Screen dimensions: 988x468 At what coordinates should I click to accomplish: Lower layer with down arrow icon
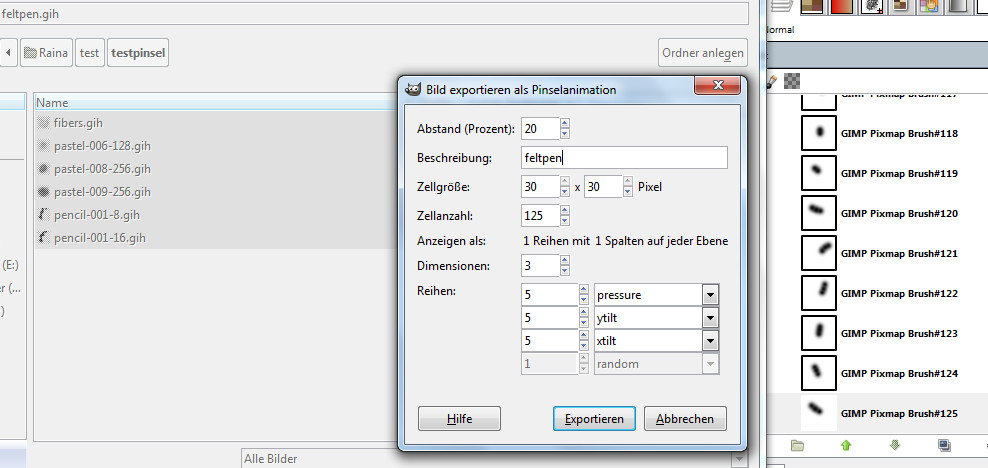pyautogui.click(x=894, y=445)
